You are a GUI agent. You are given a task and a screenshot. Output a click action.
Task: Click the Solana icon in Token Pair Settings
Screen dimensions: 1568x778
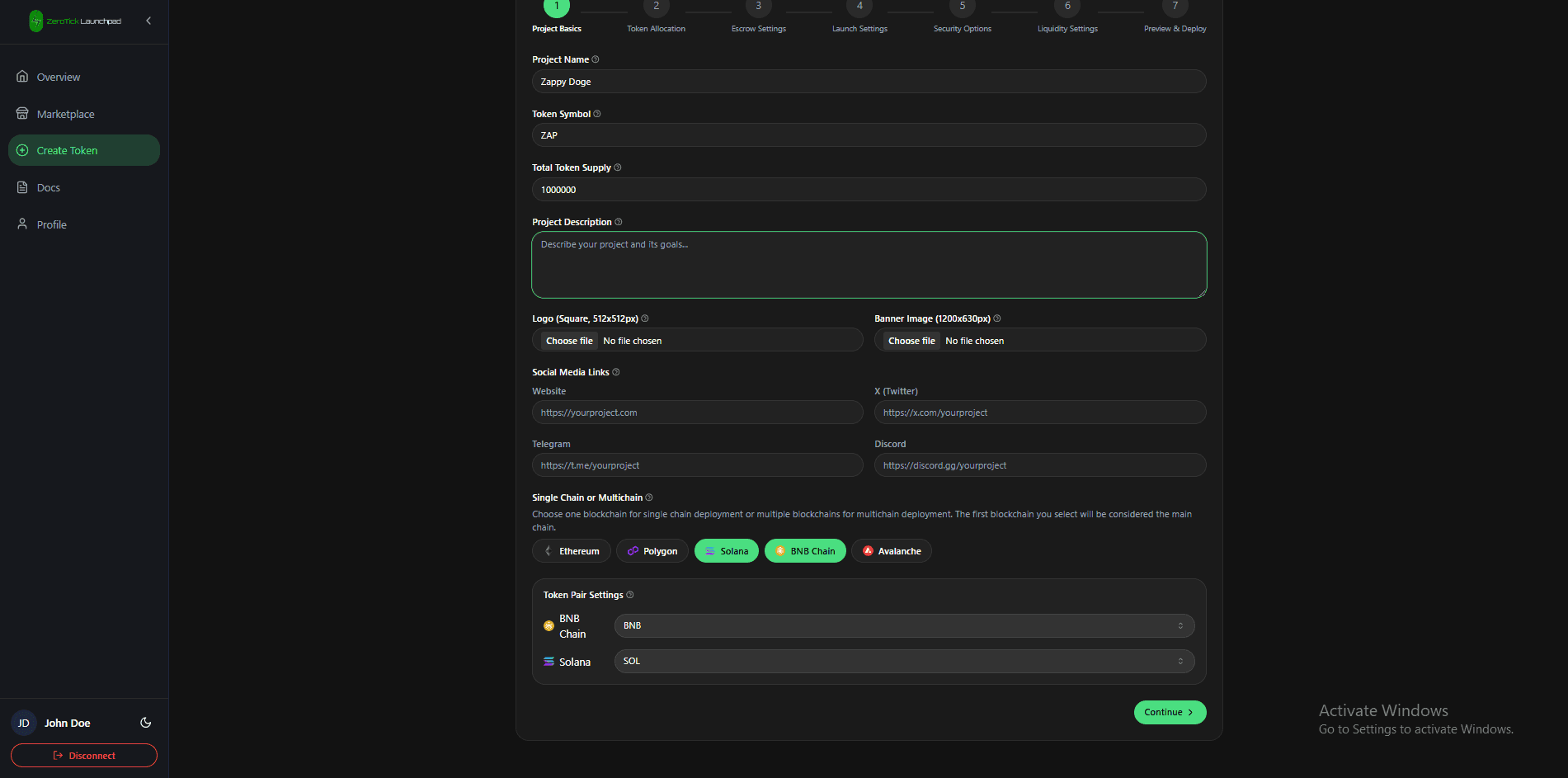click(x=549, y=662)
